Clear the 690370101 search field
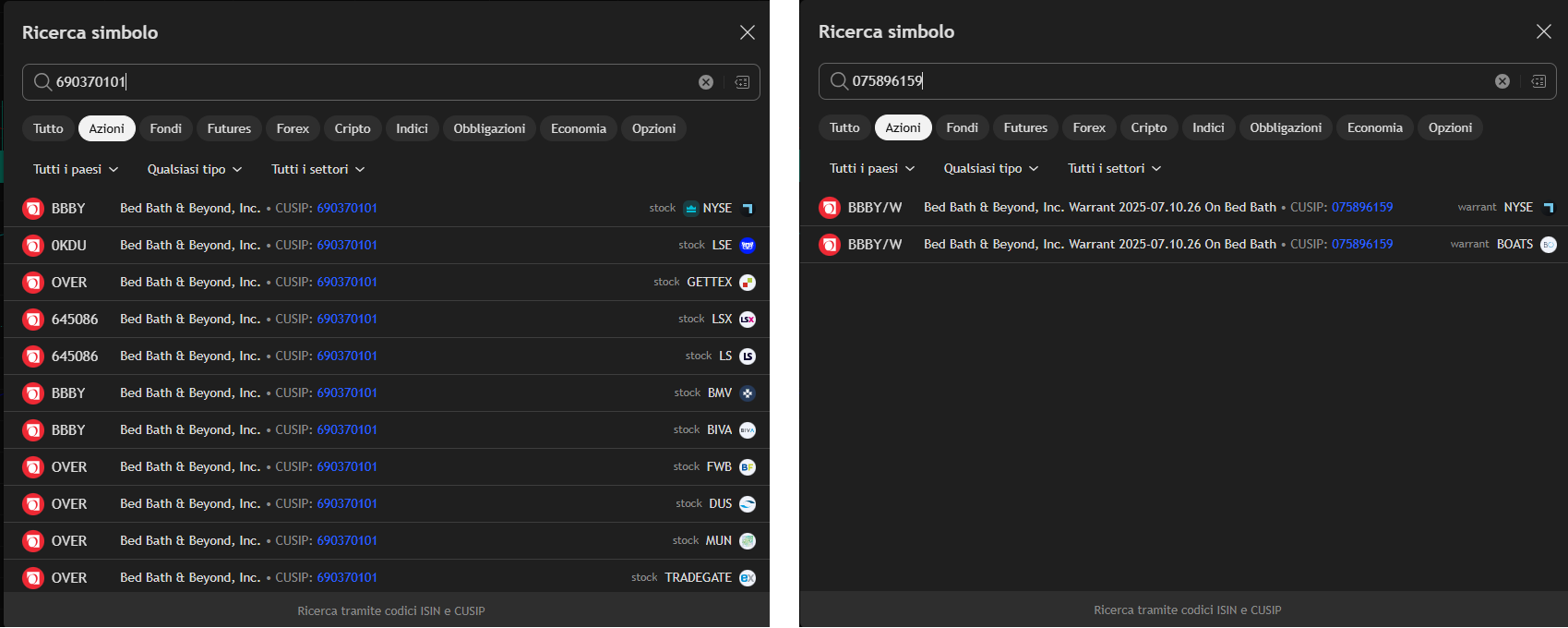This screenshot has height=628, width=1568. (x=706, y=82)
